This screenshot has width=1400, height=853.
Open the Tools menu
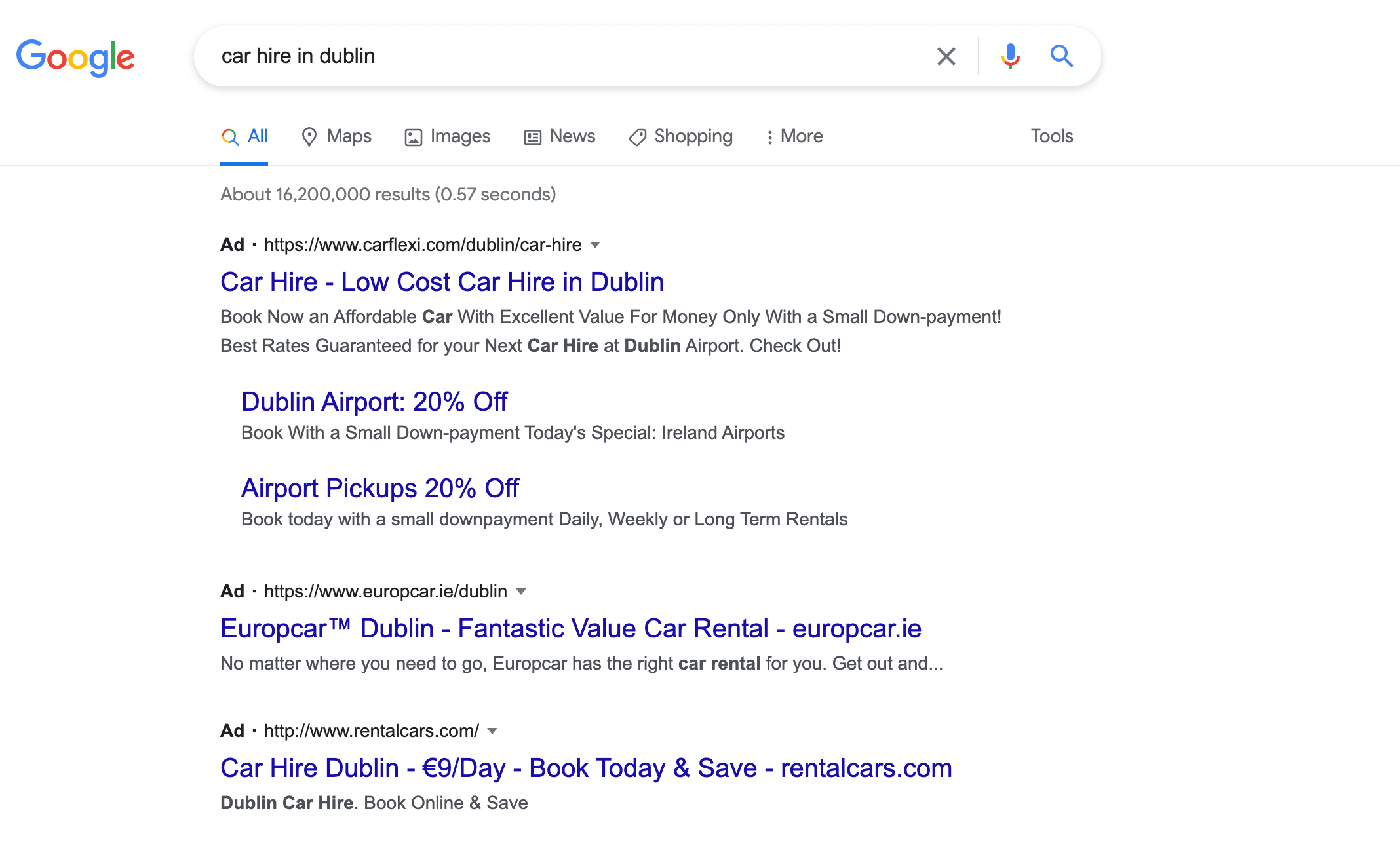pos(1051,137)
